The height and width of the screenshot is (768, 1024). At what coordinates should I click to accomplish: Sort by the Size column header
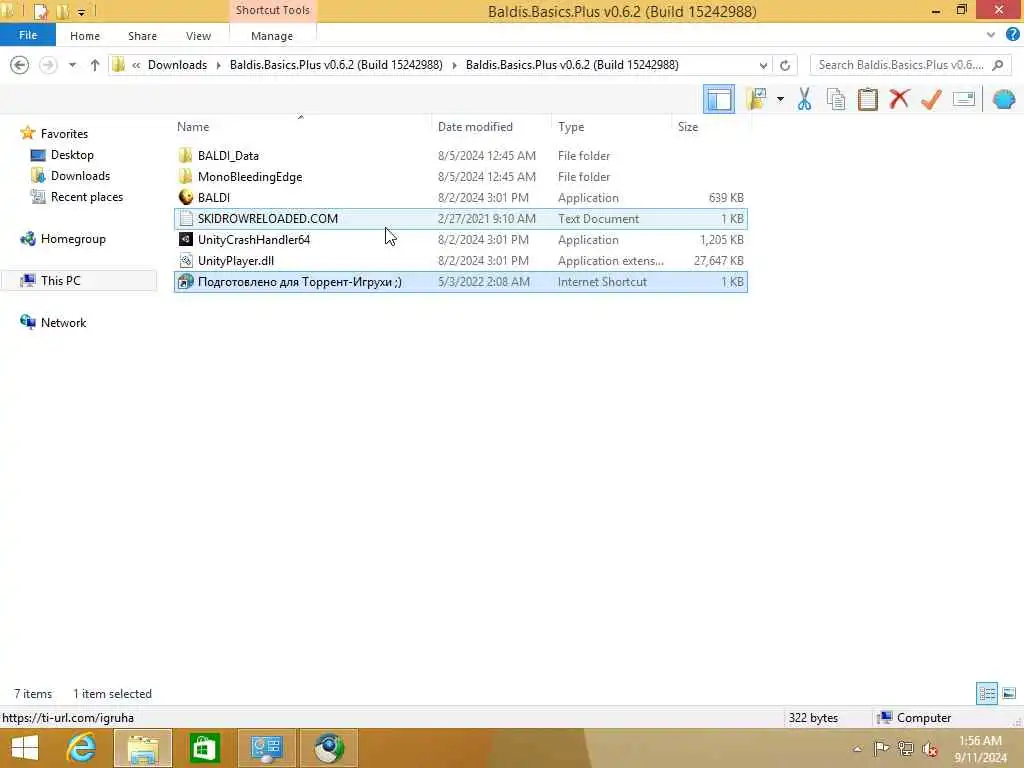click(x=711, y=127)
